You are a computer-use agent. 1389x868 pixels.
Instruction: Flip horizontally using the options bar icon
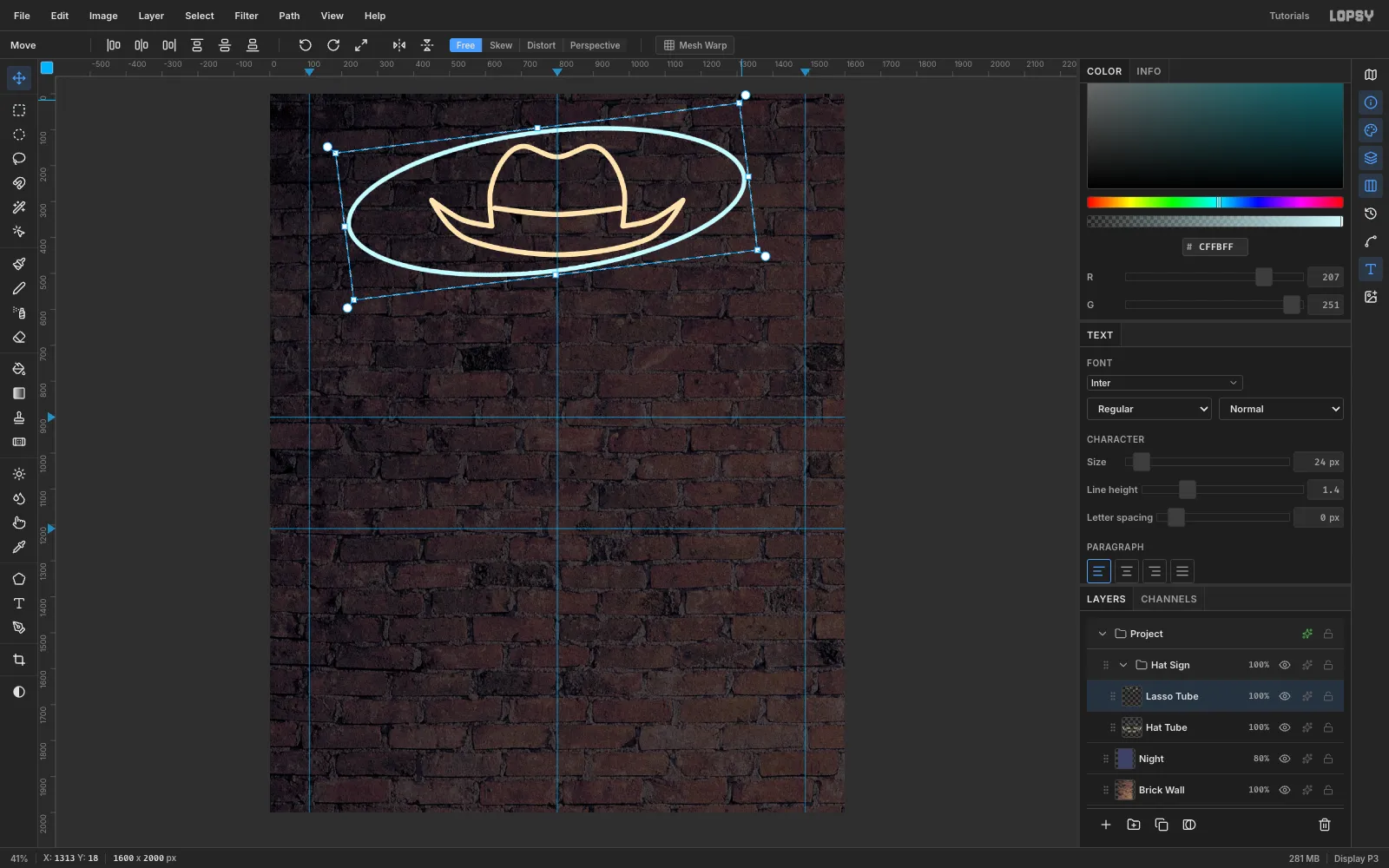click(399, 45)
